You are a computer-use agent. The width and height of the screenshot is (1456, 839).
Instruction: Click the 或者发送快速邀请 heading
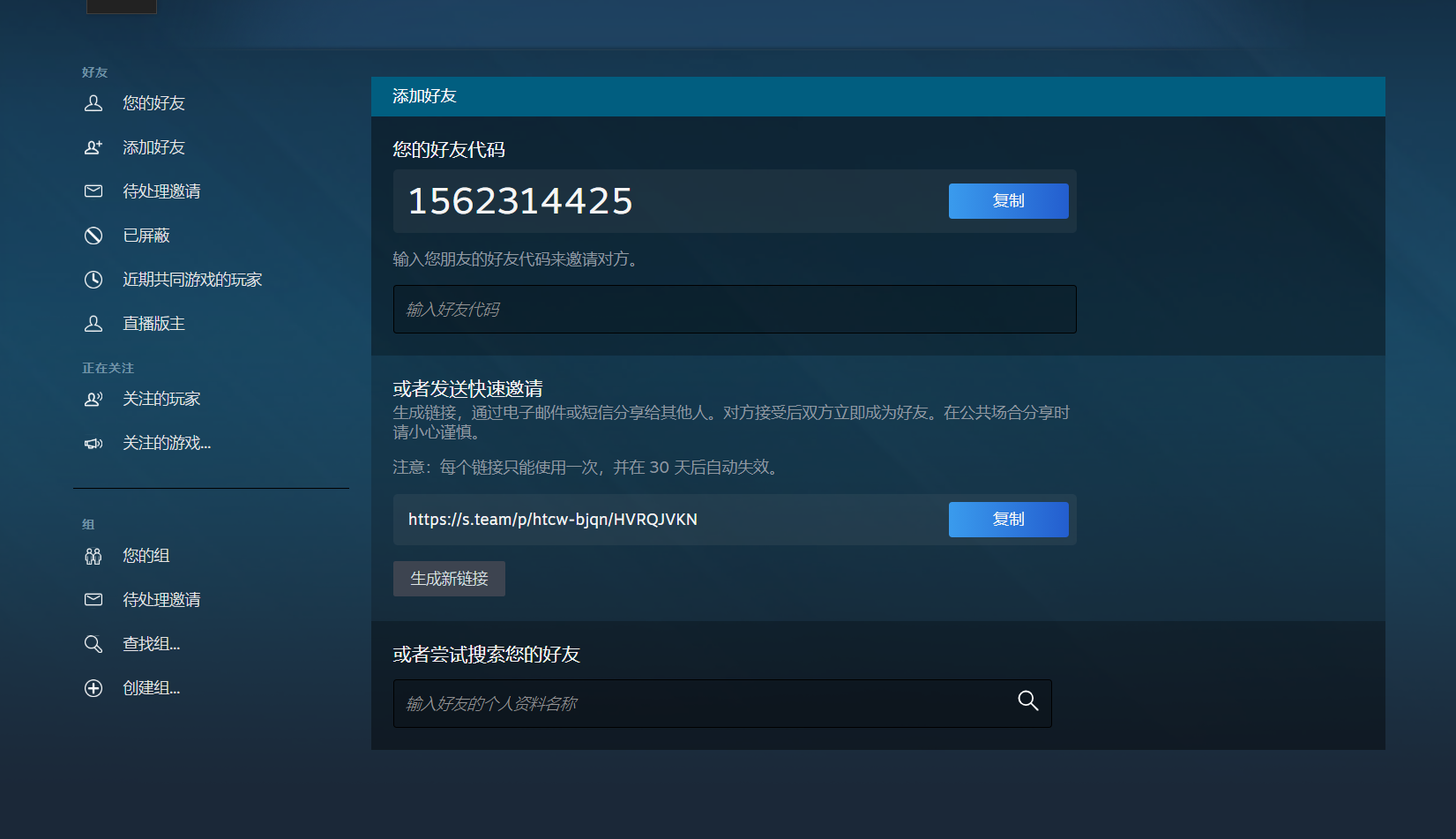(x=467, y=388)
